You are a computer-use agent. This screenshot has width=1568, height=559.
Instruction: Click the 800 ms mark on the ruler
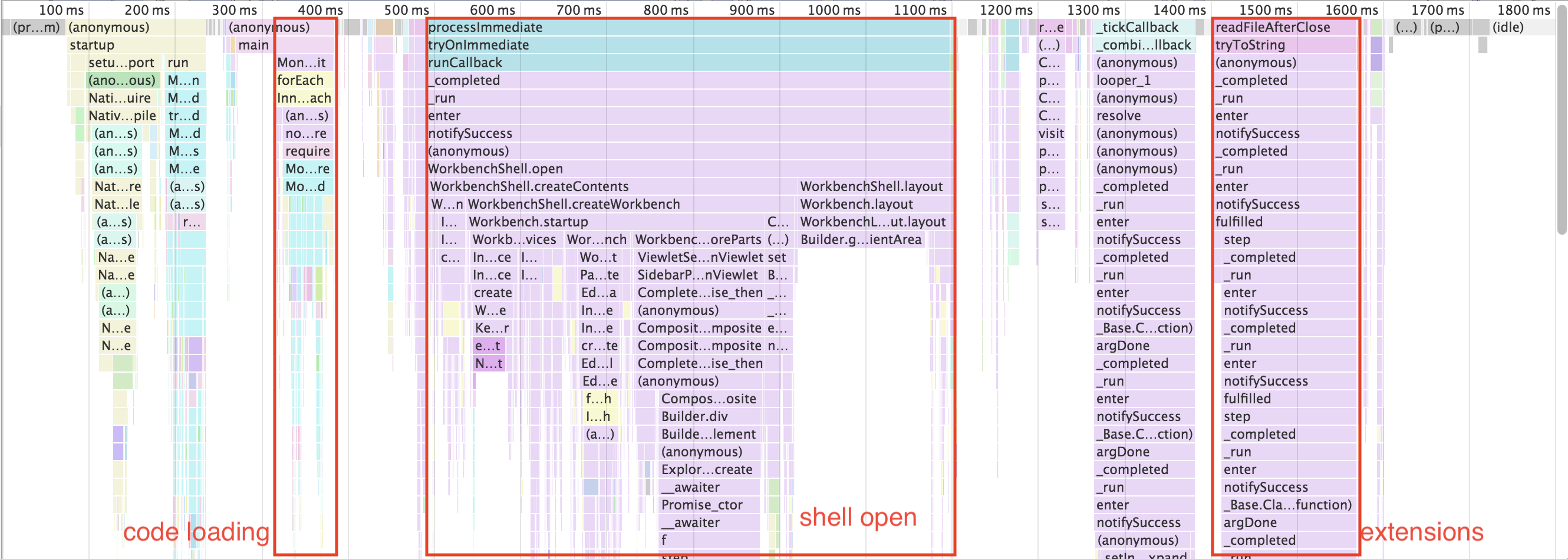(666, 10)
